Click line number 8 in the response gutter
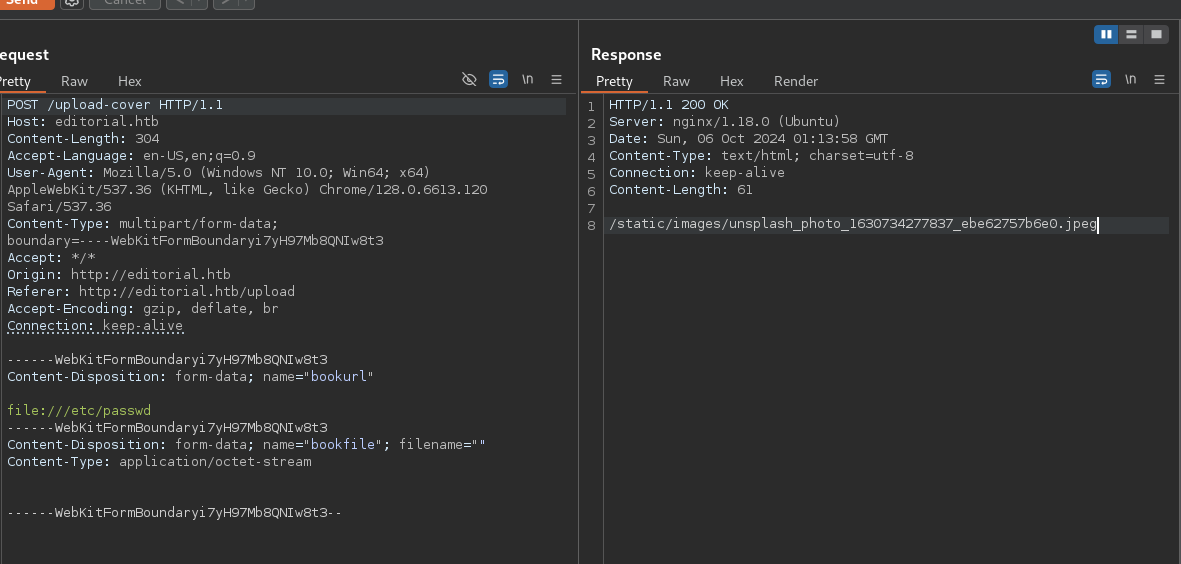 (x=591, y=225)
